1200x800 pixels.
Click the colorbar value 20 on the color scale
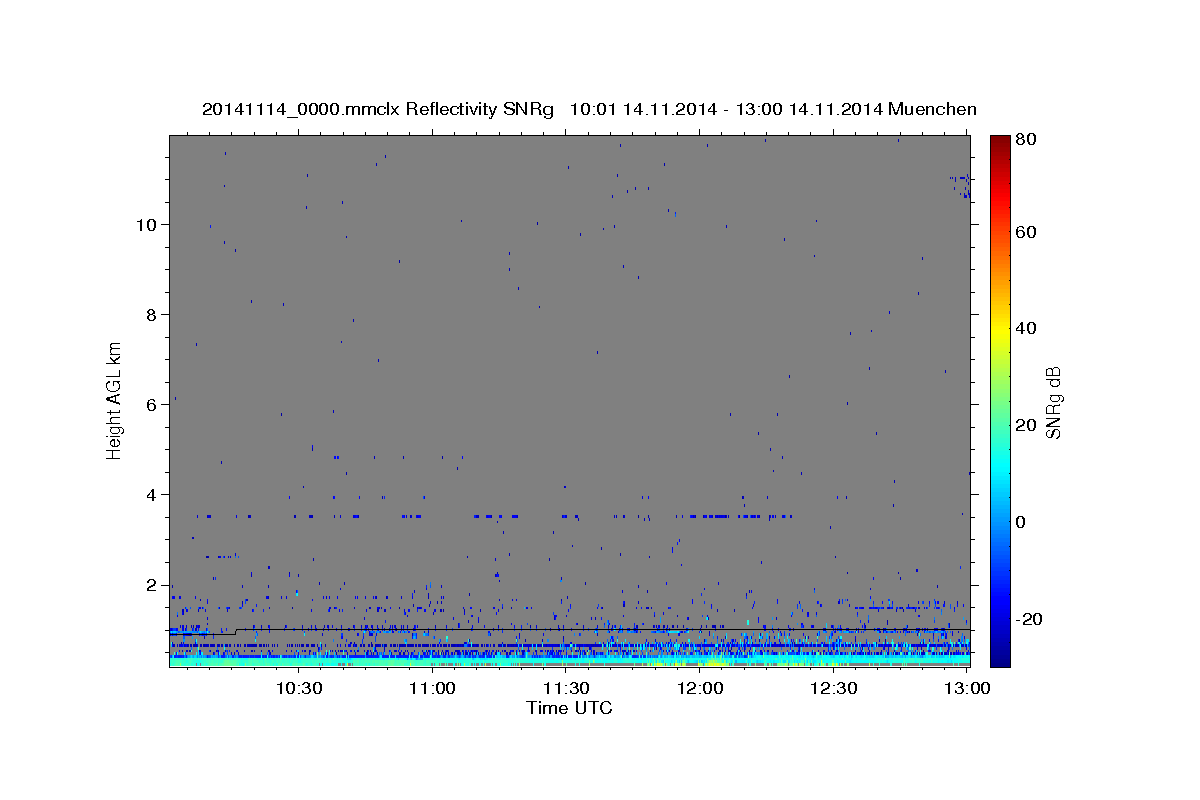(1026, 425)
